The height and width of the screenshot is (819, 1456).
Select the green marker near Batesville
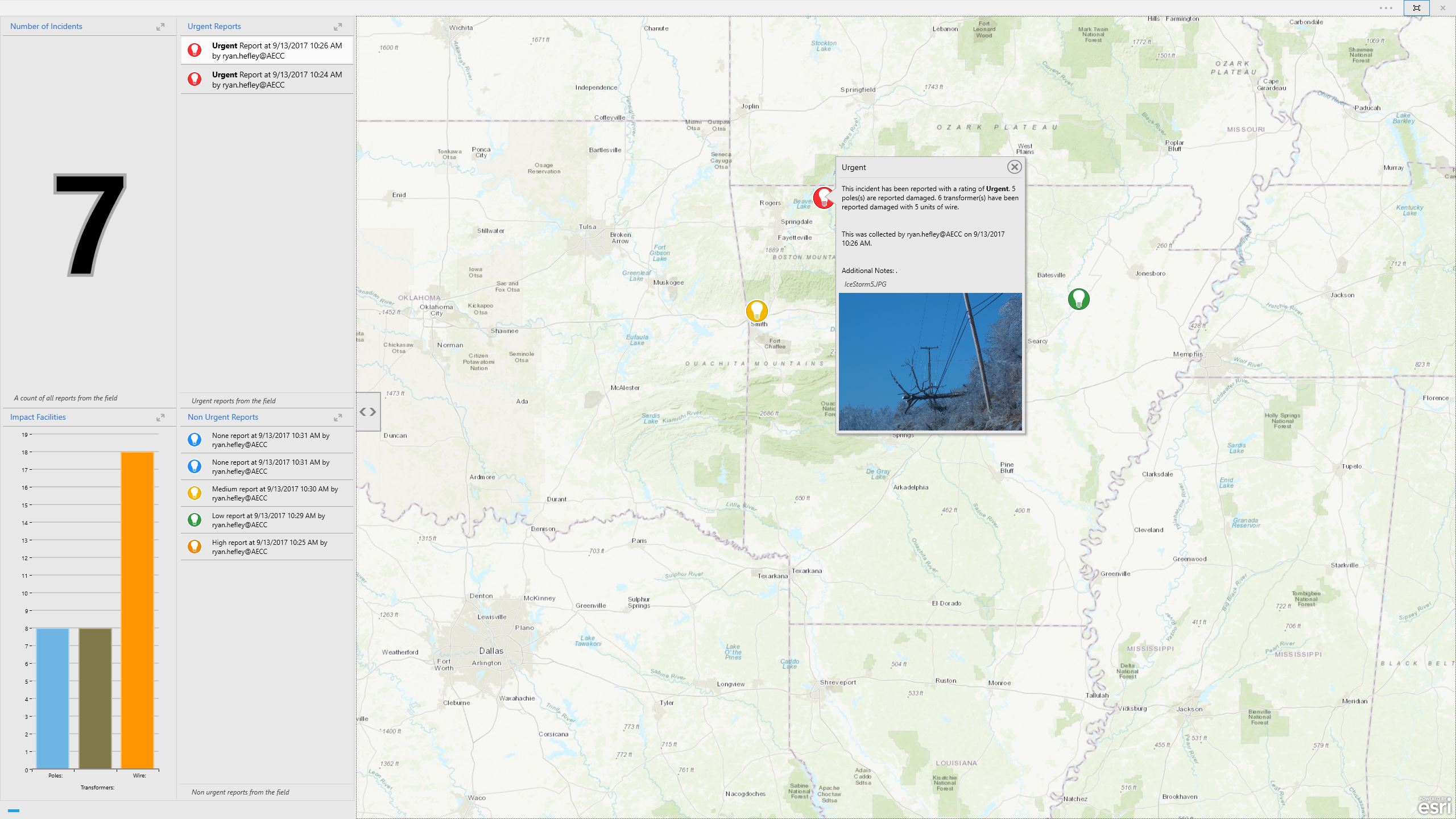pyautogui.click(x=1078, y=299)
